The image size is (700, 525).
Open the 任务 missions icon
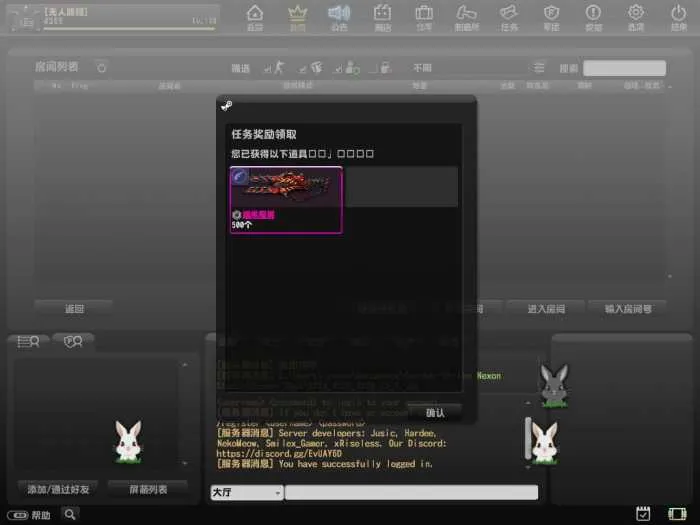(509, 17)
